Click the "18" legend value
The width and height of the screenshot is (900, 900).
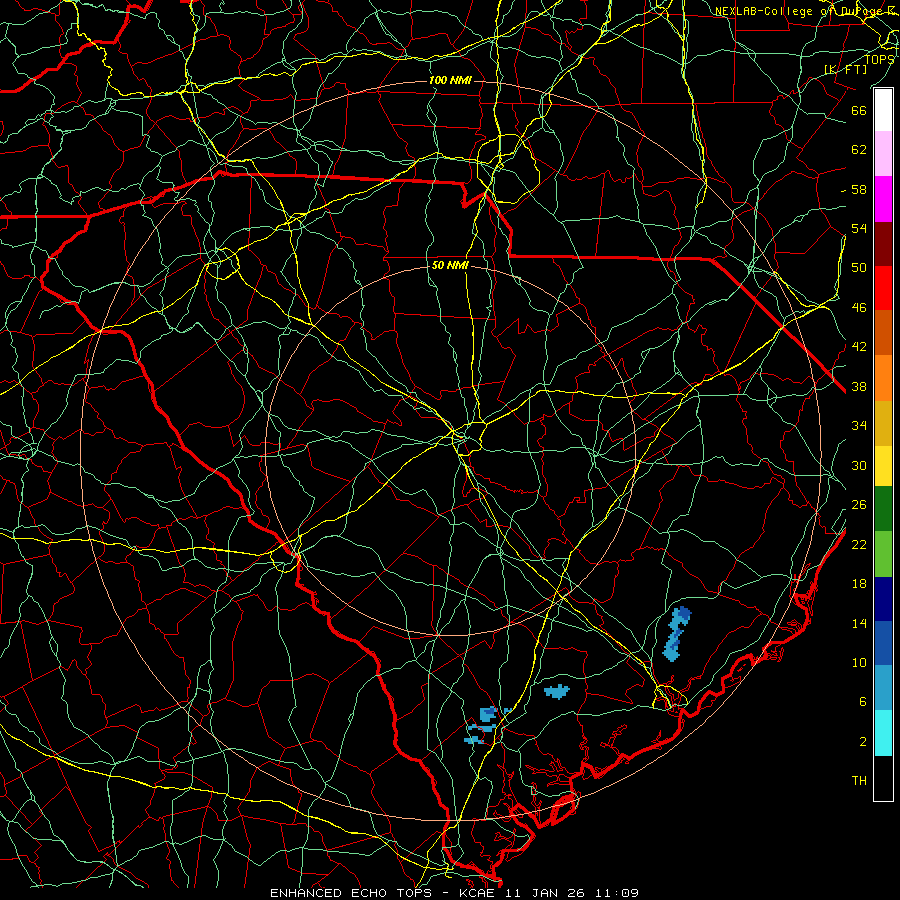(859, 584)
